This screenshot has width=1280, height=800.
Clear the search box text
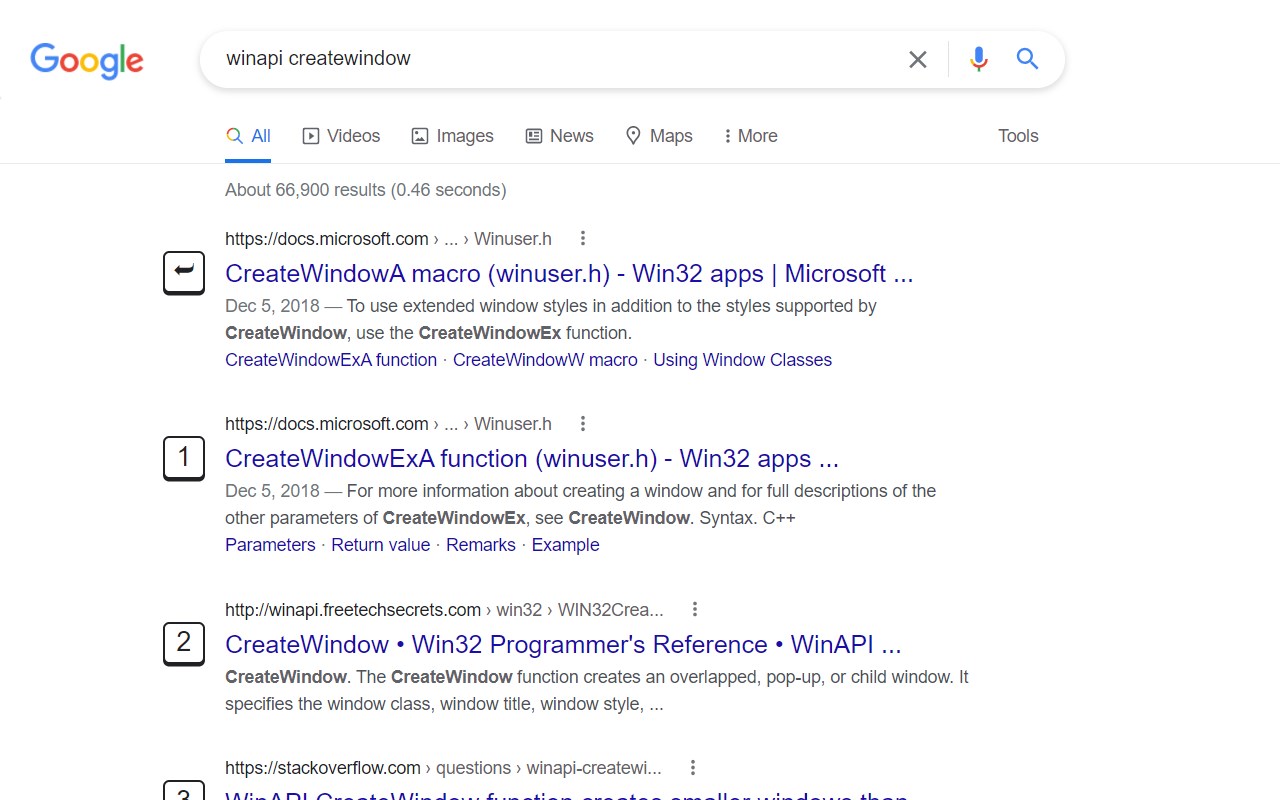(x=917, y=59)
